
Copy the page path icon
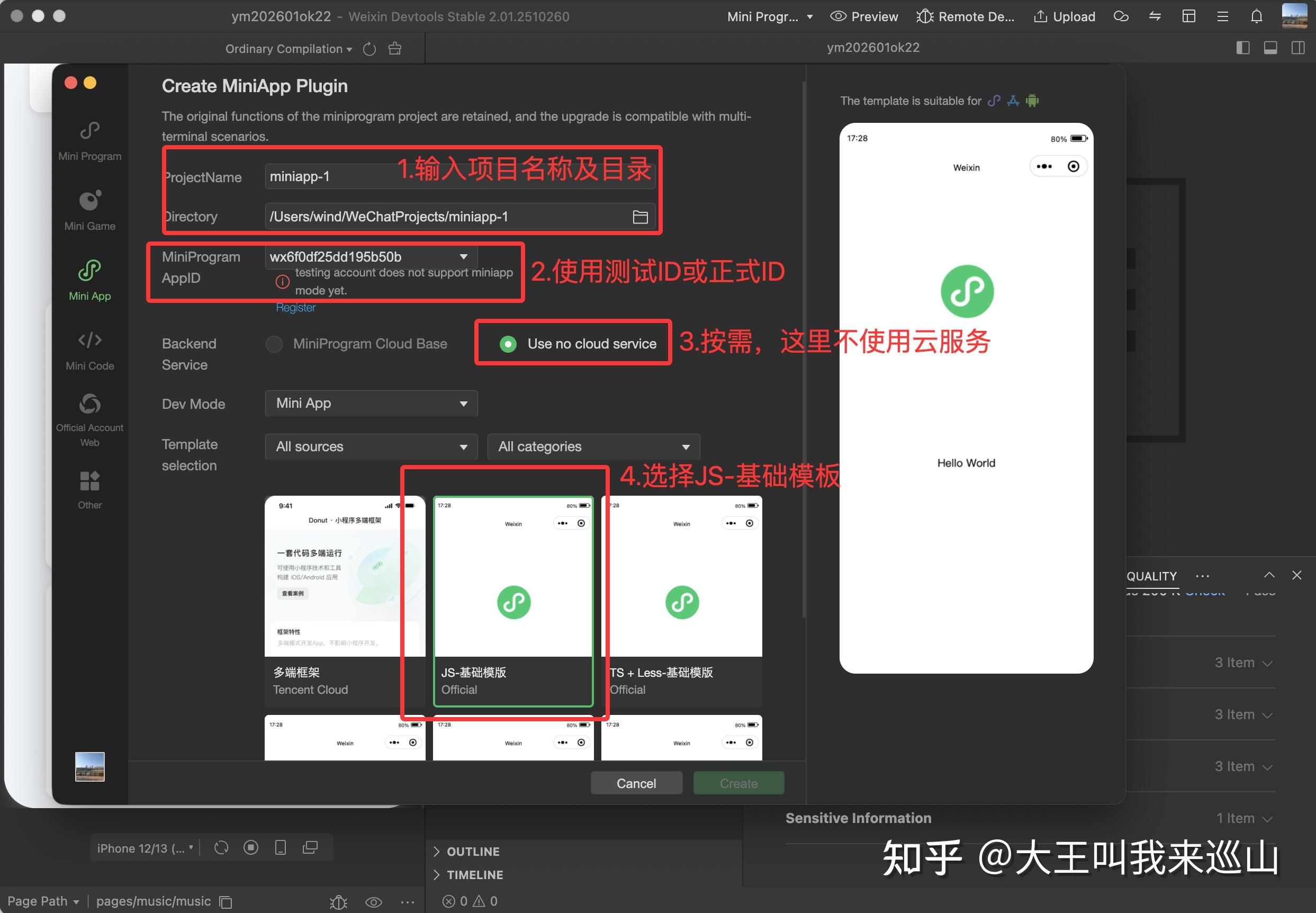[x=226, y=902]
